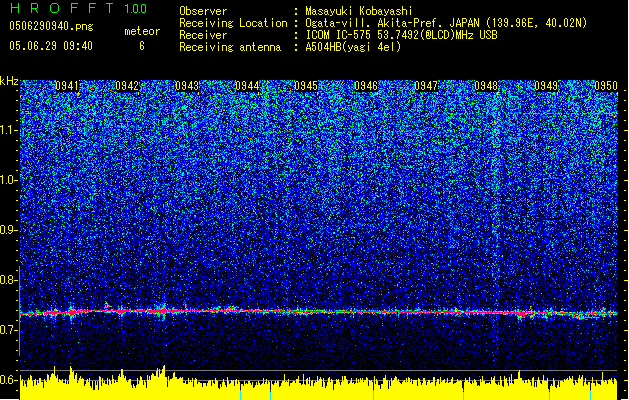Click the 0949 time marker

546,86
